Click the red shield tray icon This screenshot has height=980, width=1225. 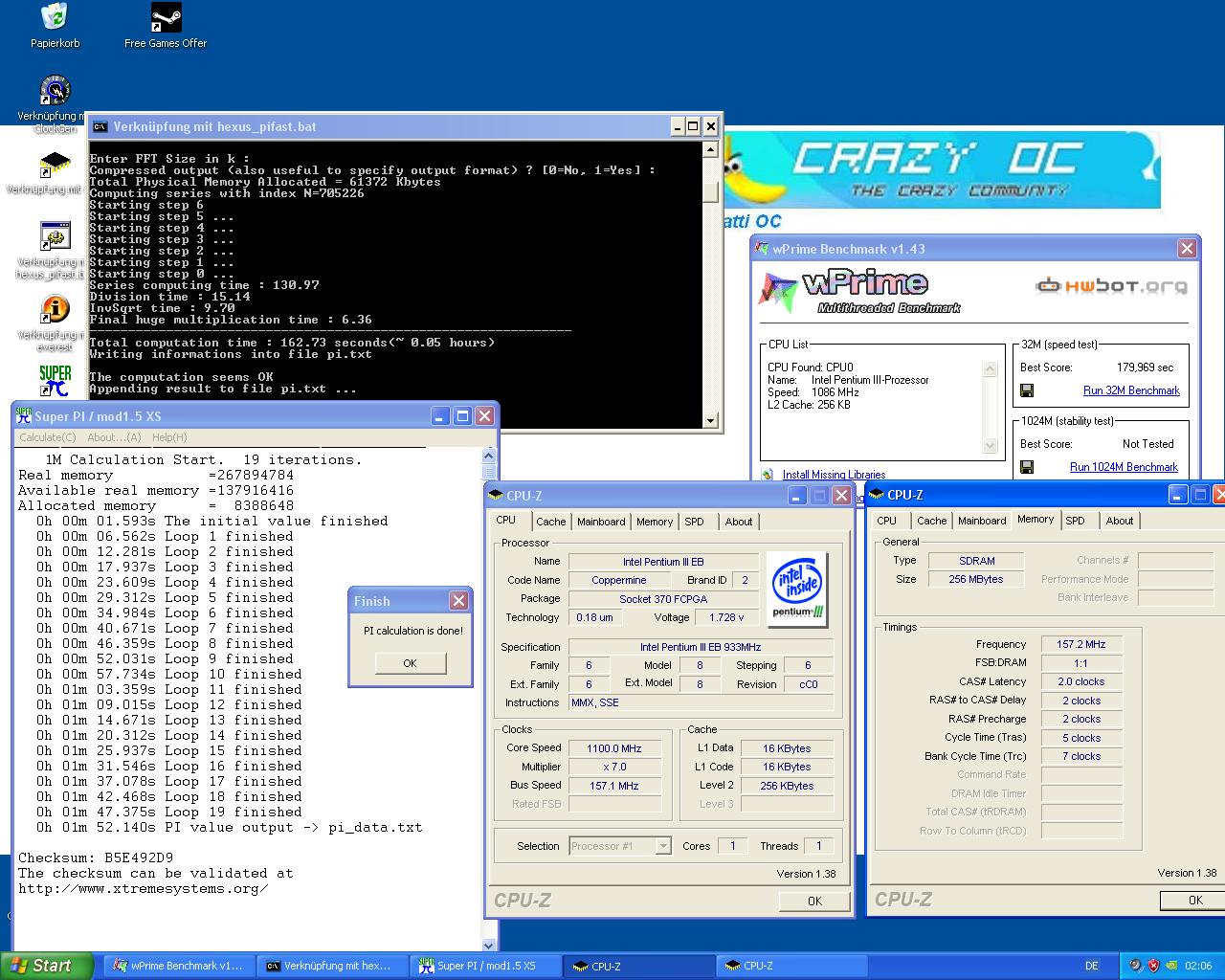(x=1154, y=966)
